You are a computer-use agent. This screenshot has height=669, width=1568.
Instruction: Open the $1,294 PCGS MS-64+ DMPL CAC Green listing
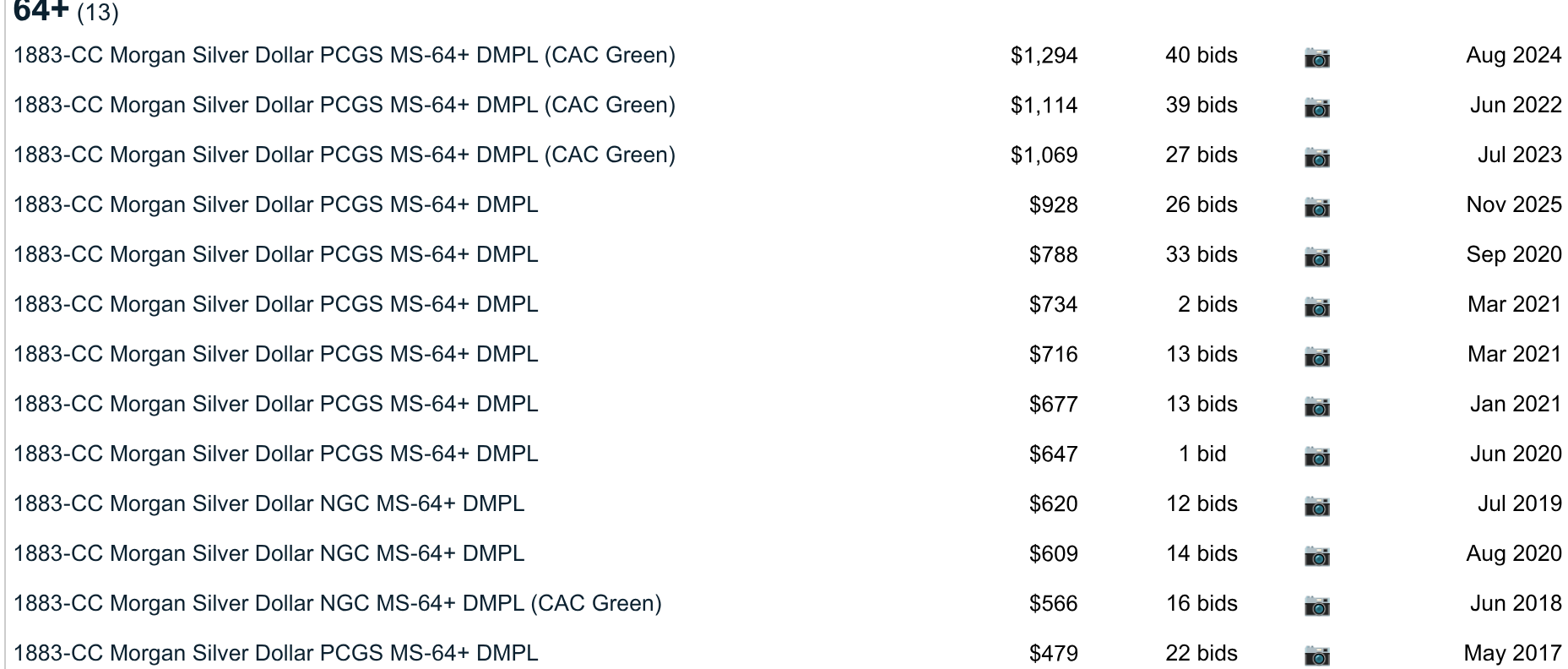click(x=345, y=56)
